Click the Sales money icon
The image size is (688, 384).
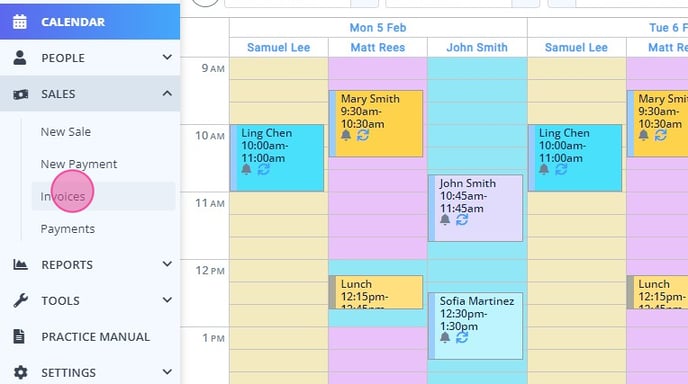click(x=20, y=94)
